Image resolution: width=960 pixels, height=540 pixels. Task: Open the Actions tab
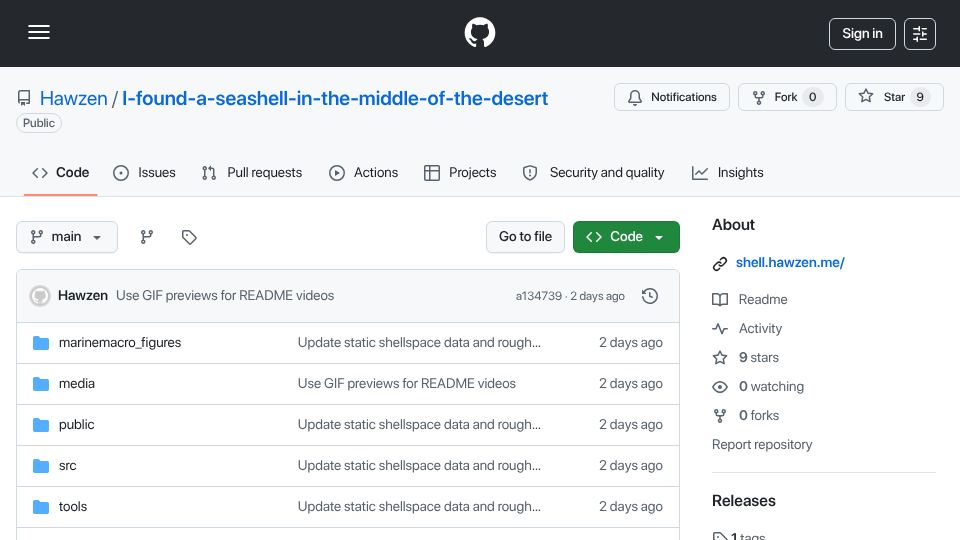click(x=364, y=173)
